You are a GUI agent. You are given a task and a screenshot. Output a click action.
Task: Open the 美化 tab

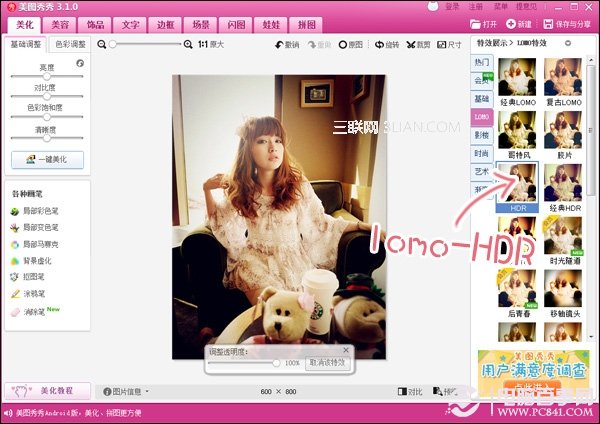click(25, 25)
